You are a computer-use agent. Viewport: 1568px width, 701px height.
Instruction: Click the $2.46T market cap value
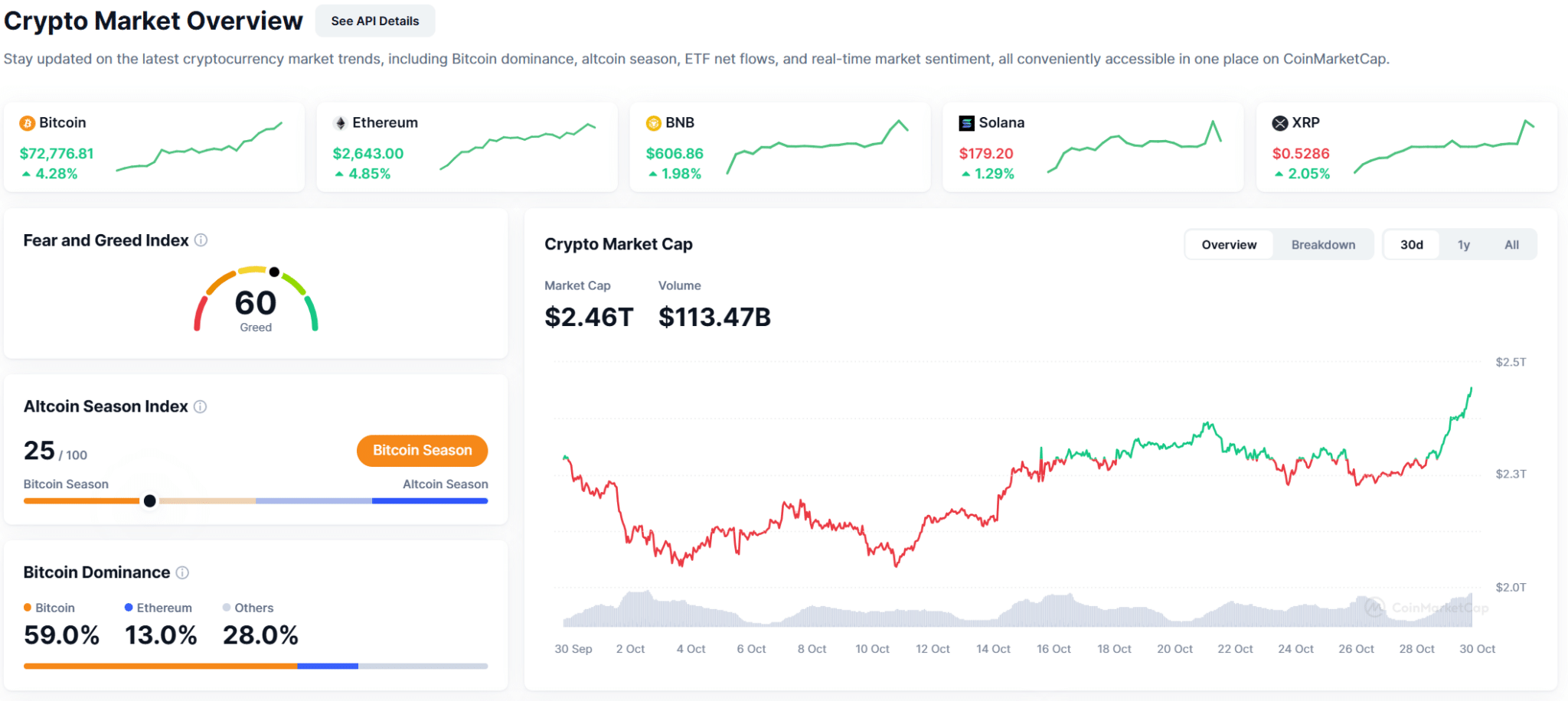[x=589, y=317]
